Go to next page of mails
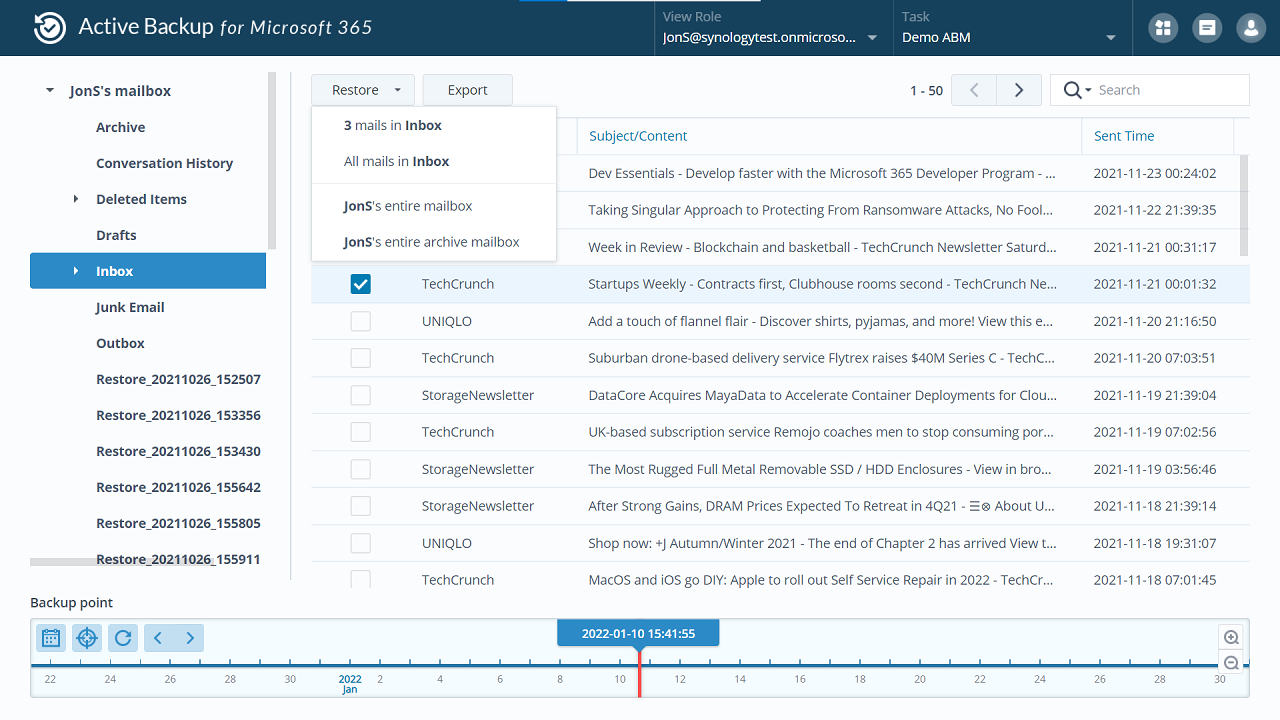The height and width of the screenshot is (720, 1280). pos(1019,90)
